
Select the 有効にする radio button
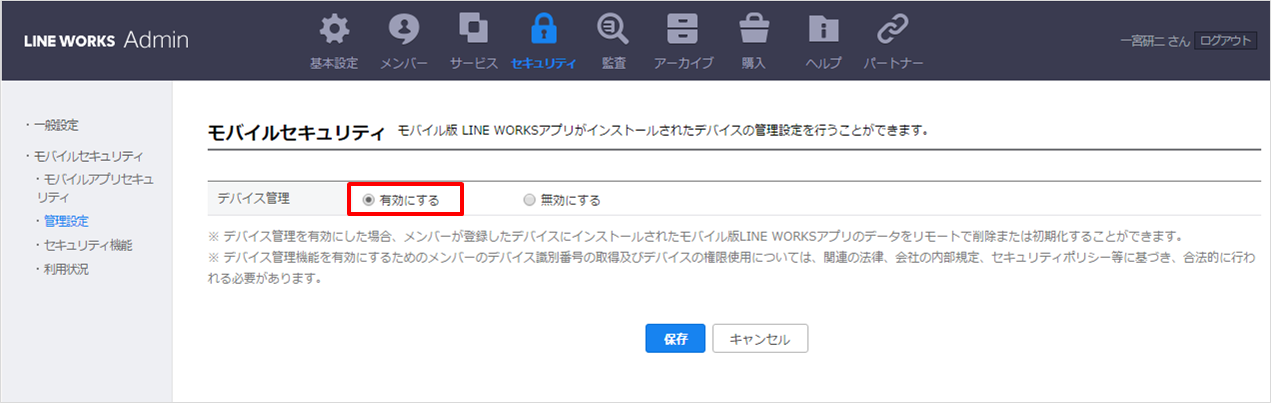pyautogui.click(x=369, y=200)
